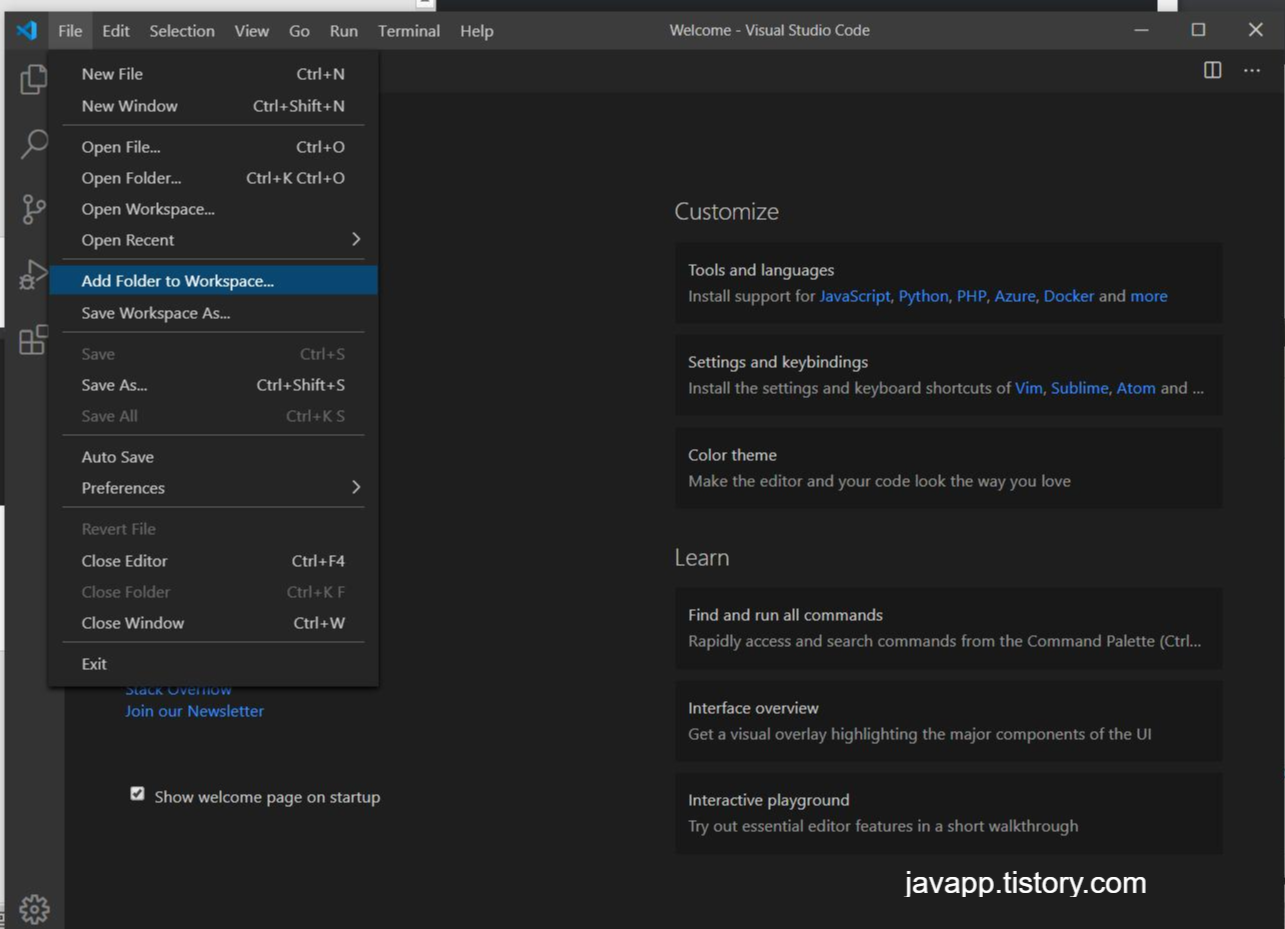Open the Manage gear menu
The image size is (1285, 929).
pos(34,909)
